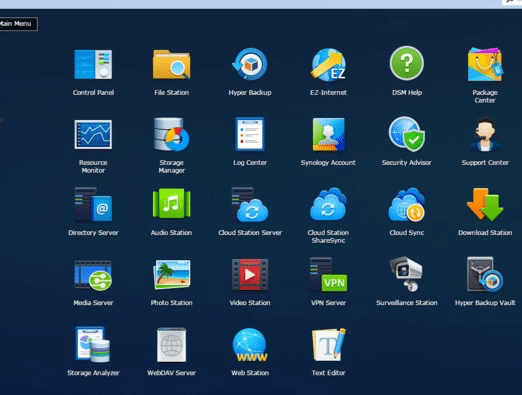Click the Main Menu tooltip label

tap(17, 24)
